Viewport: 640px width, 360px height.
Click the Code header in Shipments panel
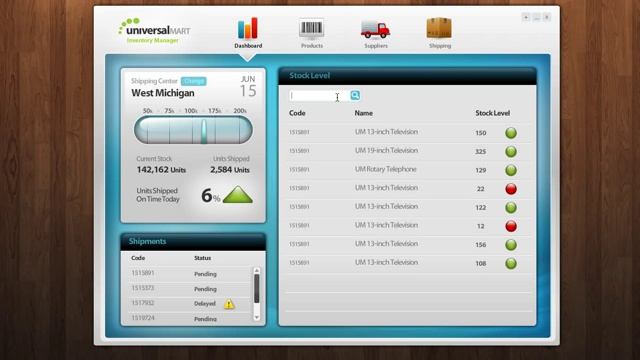[x=138, y=258]
